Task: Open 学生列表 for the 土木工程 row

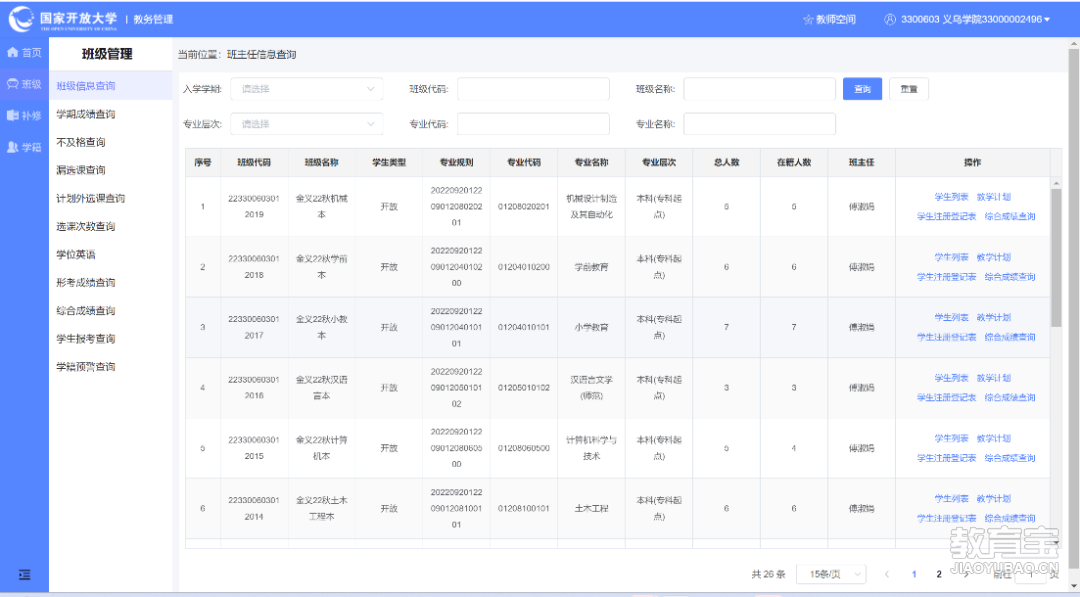Action: [951, 499]
